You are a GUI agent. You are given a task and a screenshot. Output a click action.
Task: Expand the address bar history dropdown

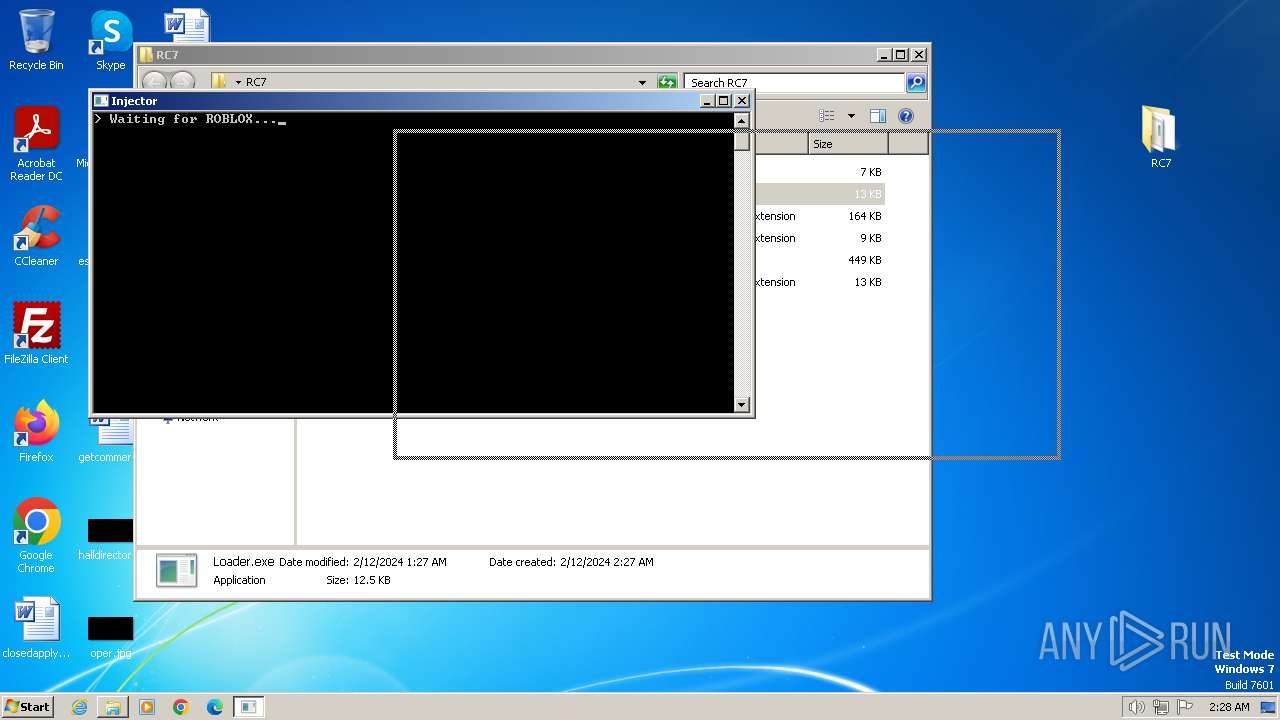[x=642, y=83]
